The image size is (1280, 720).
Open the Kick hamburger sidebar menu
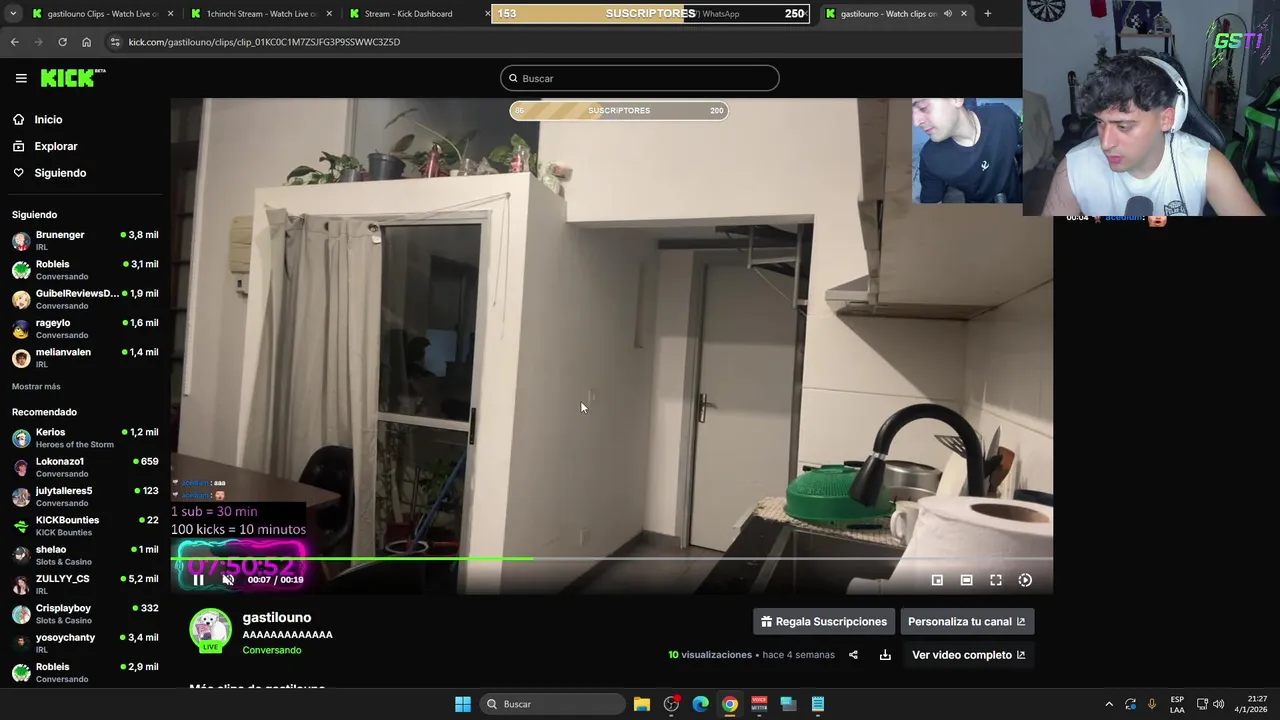pyautogui.click(x=21, y=78)
